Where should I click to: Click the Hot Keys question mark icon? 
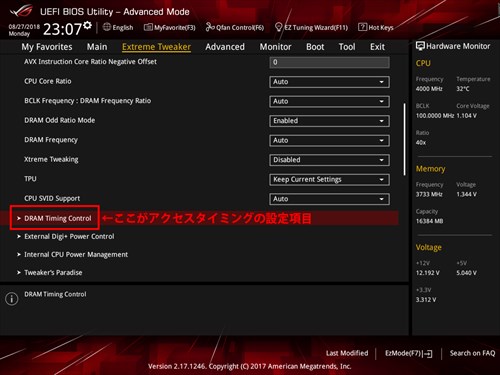click(362, 27)
